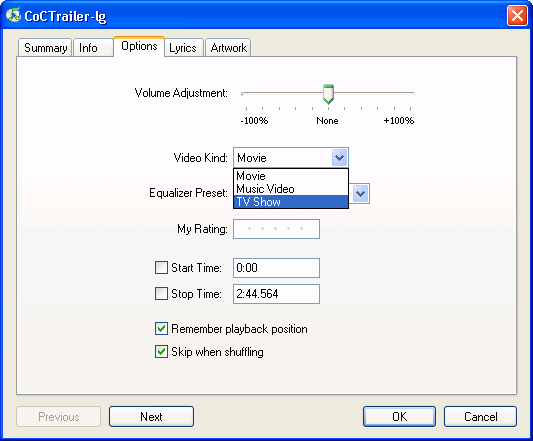Open the Video Kind dropdown arrow
Viewport: 533px width, 441px height.
click(x=339, y=157)
